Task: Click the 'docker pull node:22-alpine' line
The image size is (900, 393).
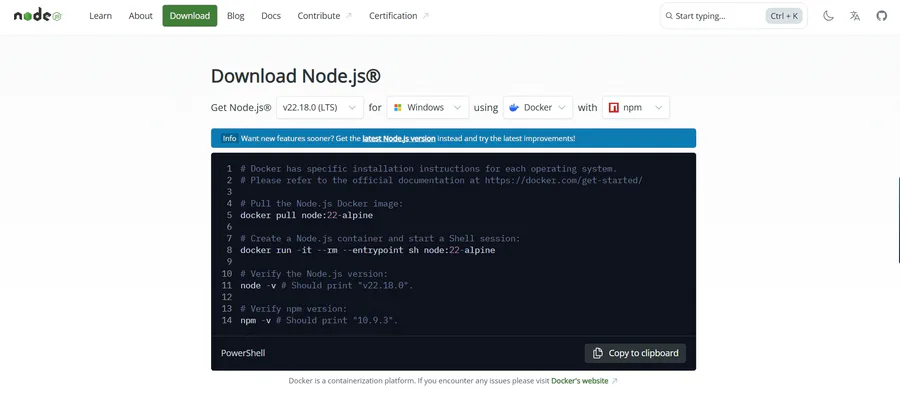Action: 307,215
